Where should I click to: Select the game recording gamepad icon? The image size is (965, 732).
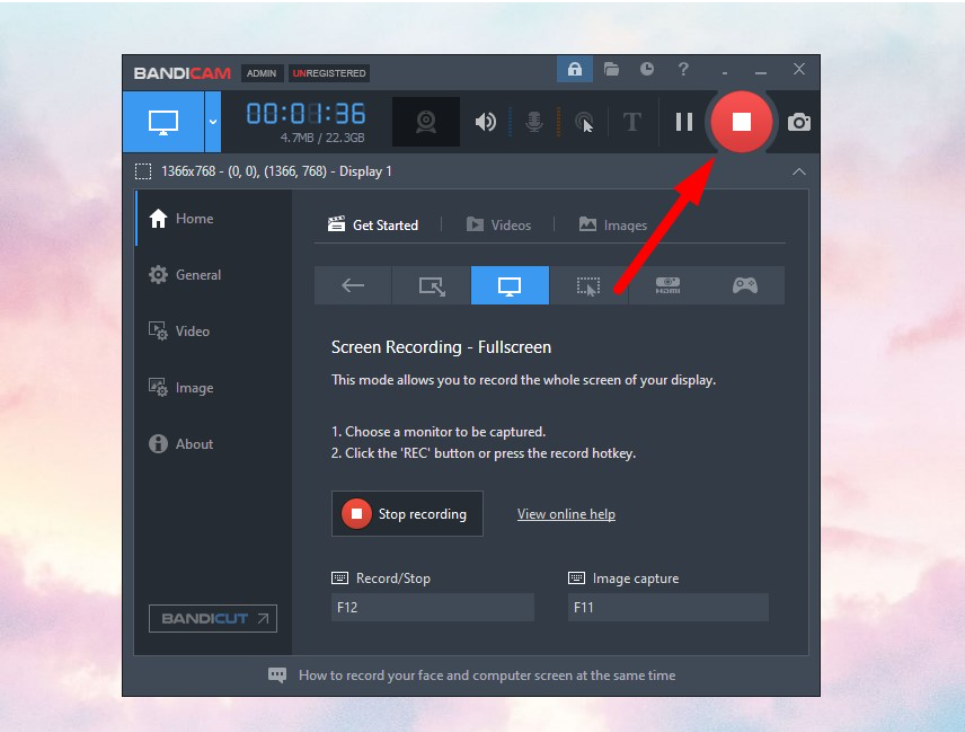tap(745, 285)
